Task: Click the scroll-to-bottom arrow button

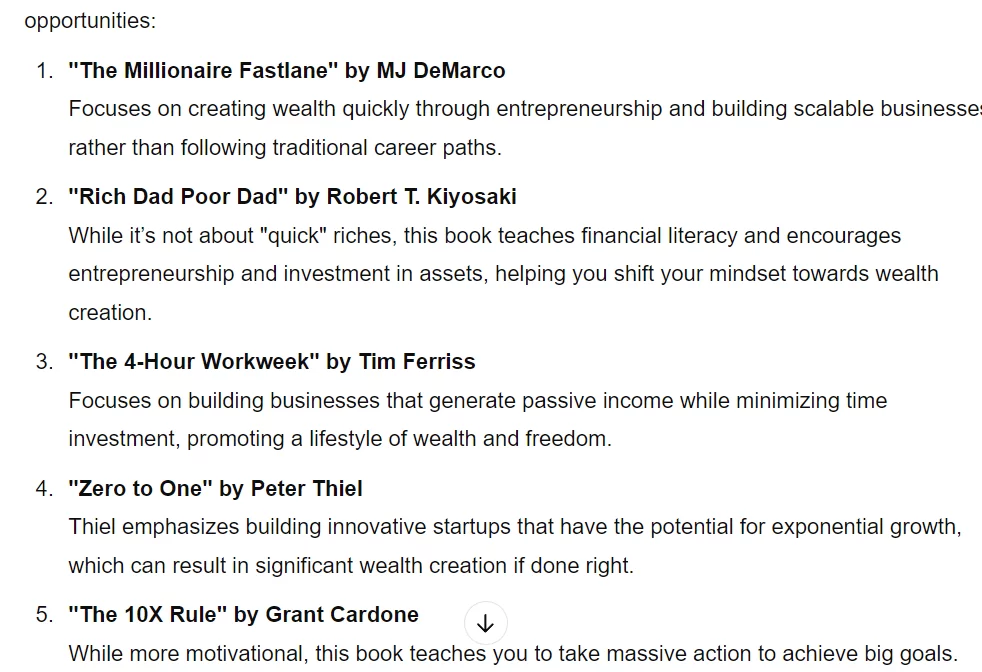Action: [x=485, y=623]
